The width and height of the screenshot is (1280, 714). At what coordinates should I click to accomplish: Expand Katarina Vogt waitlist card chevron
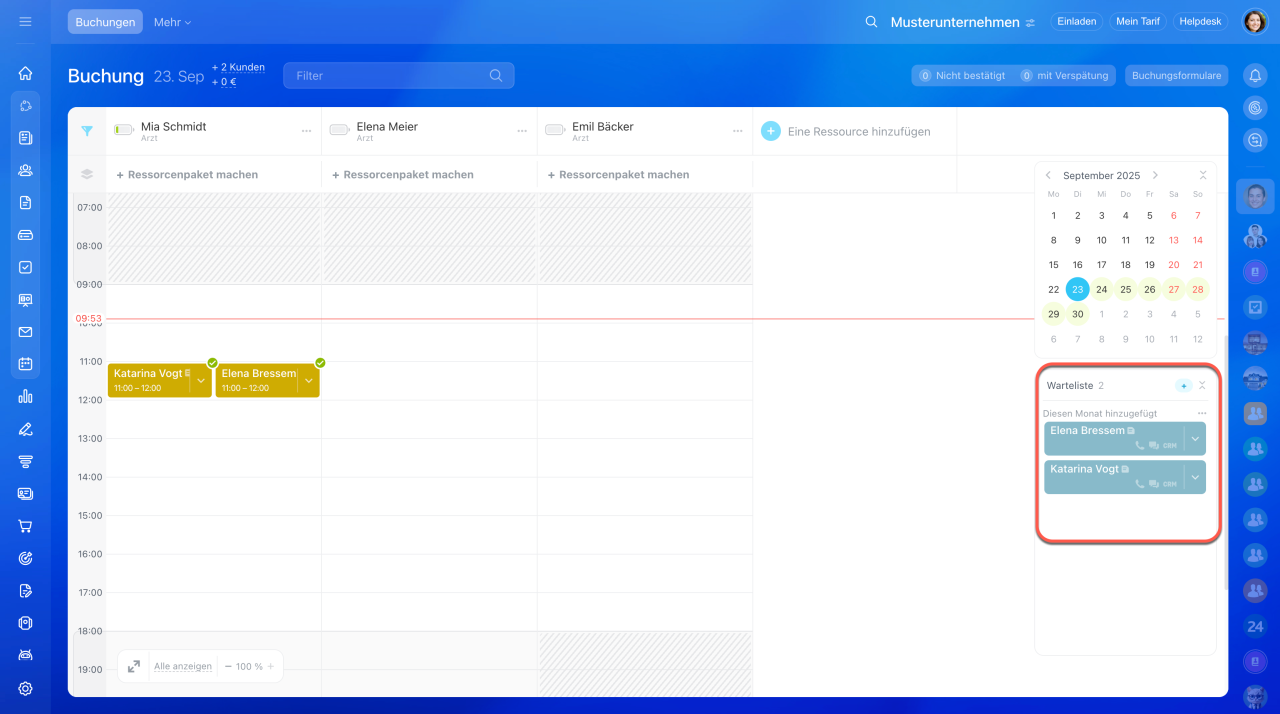[1195, 477]
